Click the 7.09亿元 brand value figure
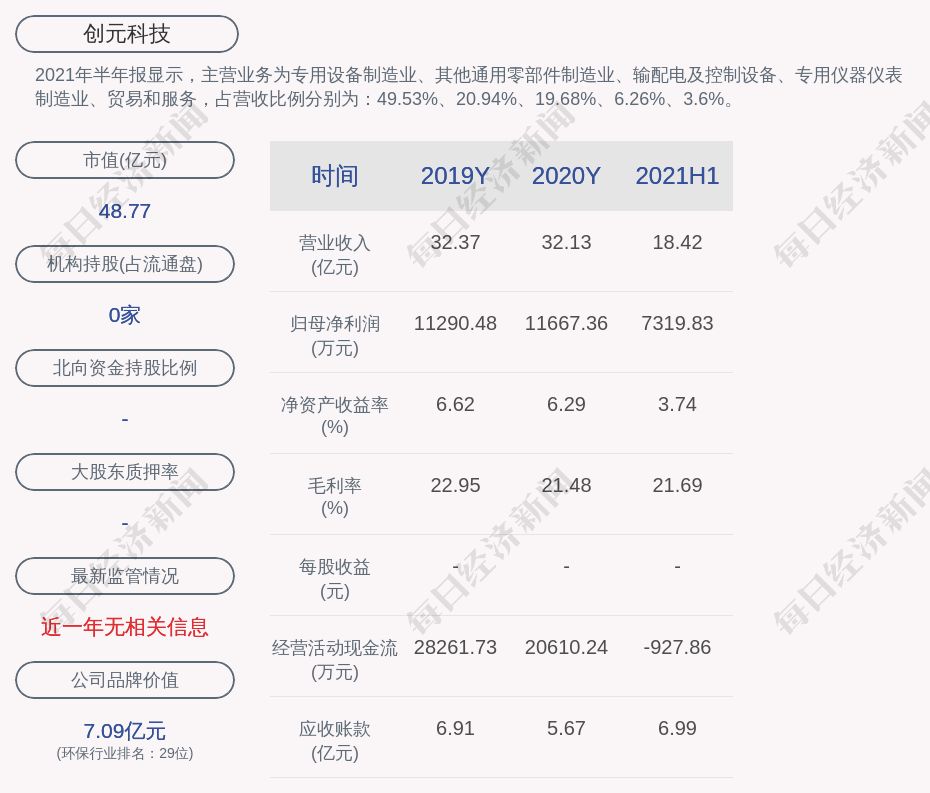 (x=125, y=731)
